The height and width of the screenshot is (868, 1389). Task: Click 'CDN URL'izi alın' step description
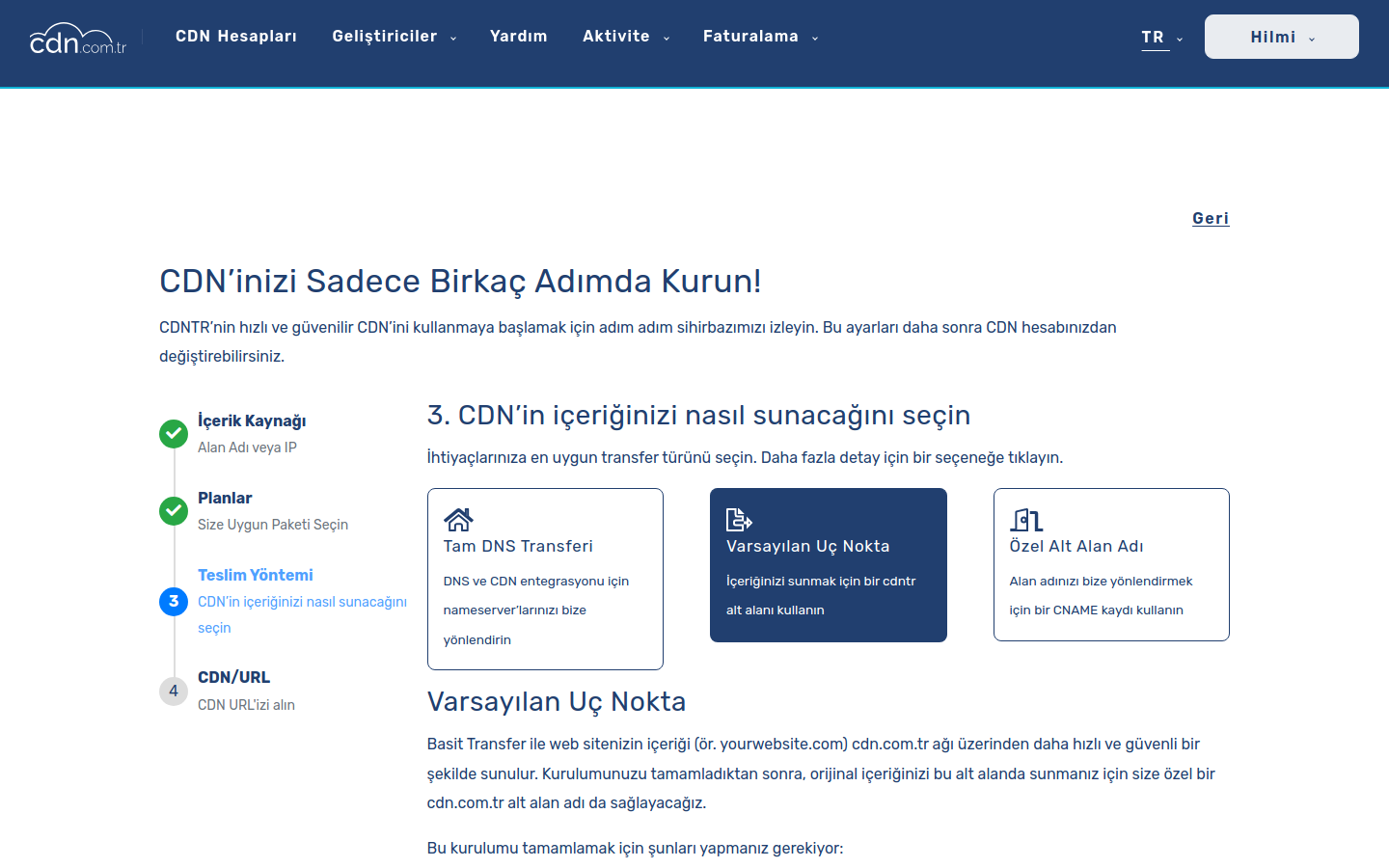click(x=246, y=705)
